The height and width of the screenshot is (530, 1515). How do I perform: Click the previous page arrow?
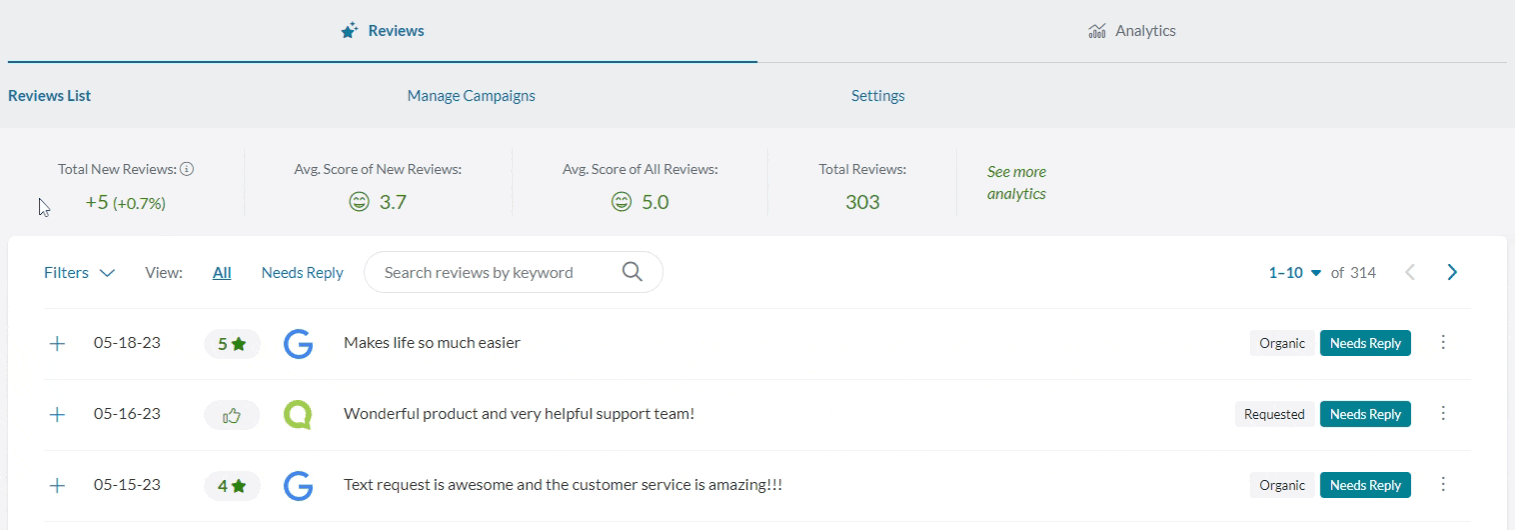(x=1410, y=272)
